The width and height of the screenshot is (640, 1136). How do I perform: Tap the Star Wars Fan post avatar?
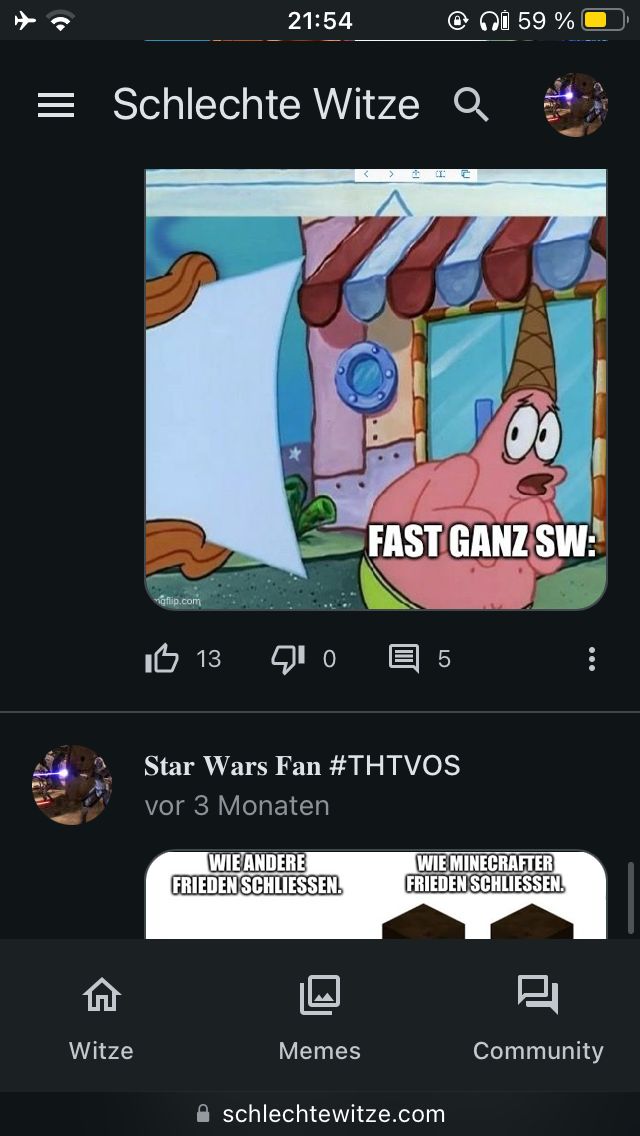point(72,785)
